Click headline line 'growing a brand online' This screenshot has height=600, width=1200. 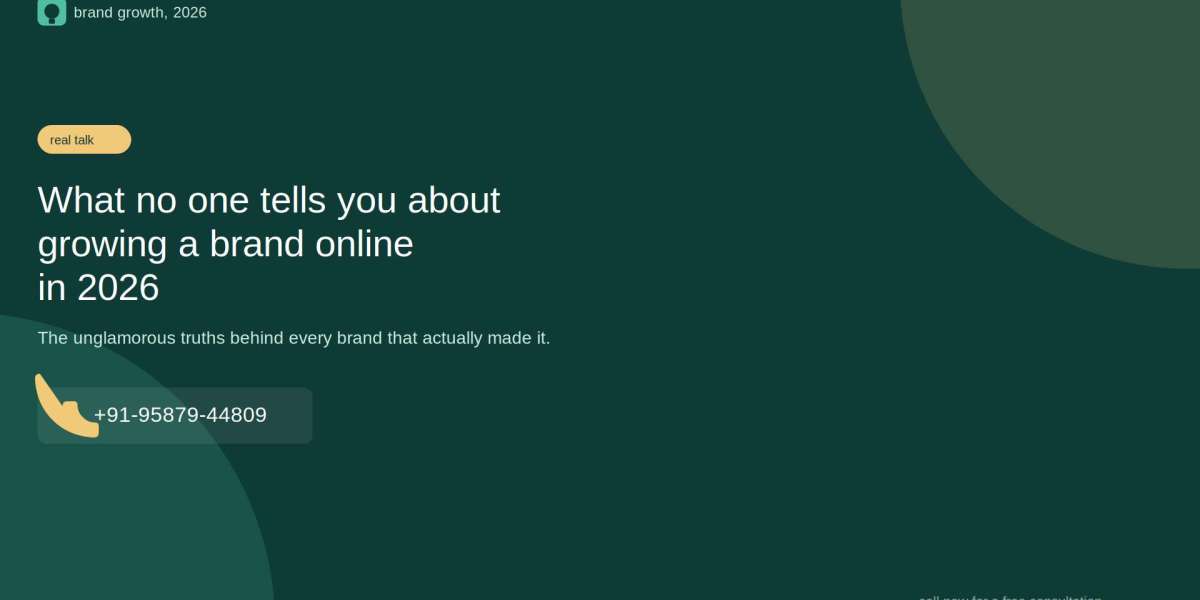[226, 245]
